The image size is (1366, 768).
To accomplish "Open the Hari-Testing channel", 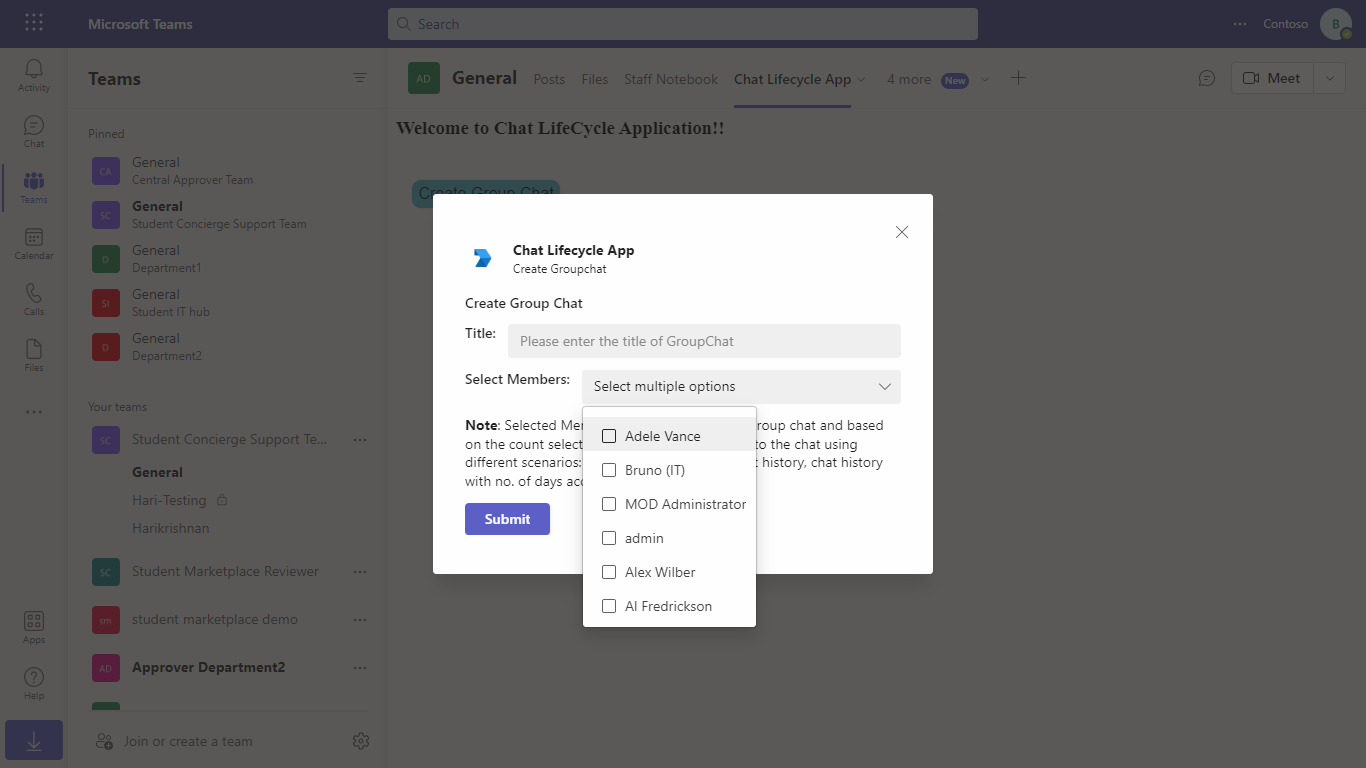I will pos(169,500).
